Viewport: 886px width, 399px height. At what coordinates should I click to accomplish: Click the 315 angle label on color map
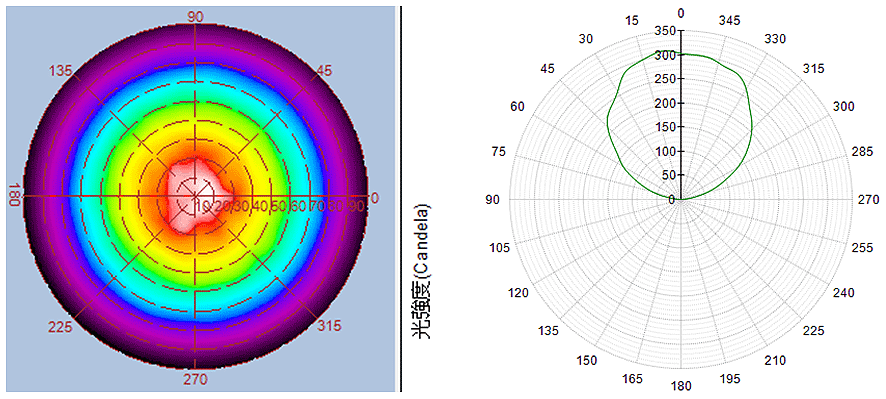(329, 326)
